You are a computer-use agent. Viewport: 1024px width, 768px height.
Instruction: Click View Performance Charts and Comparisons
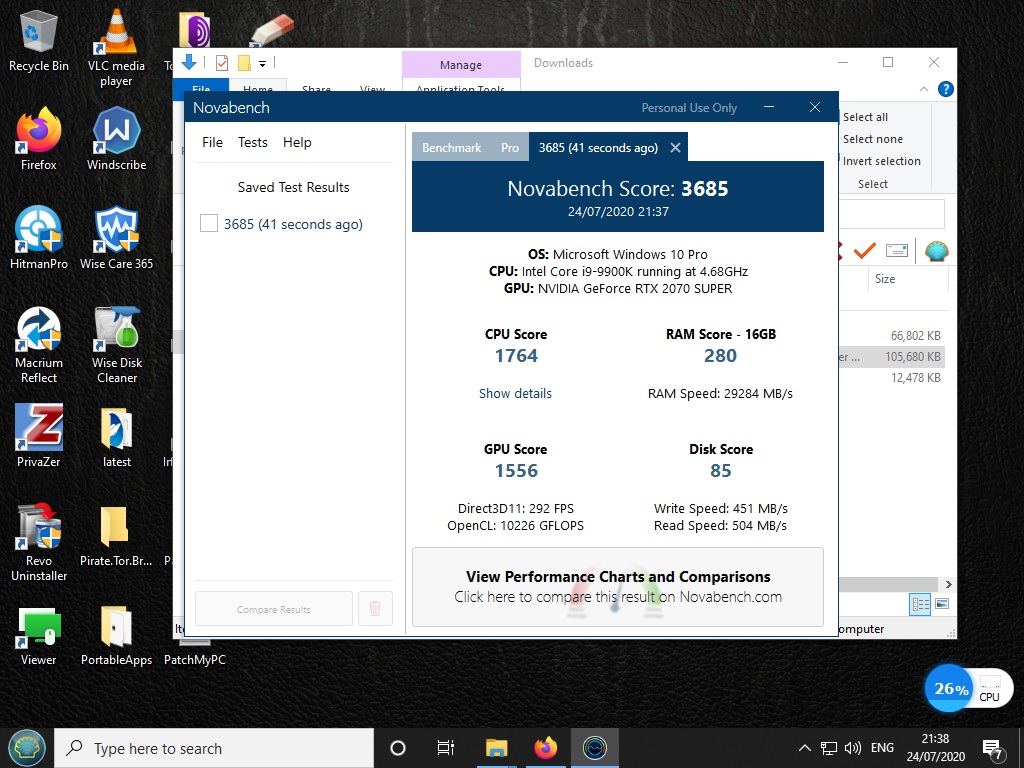618,587
